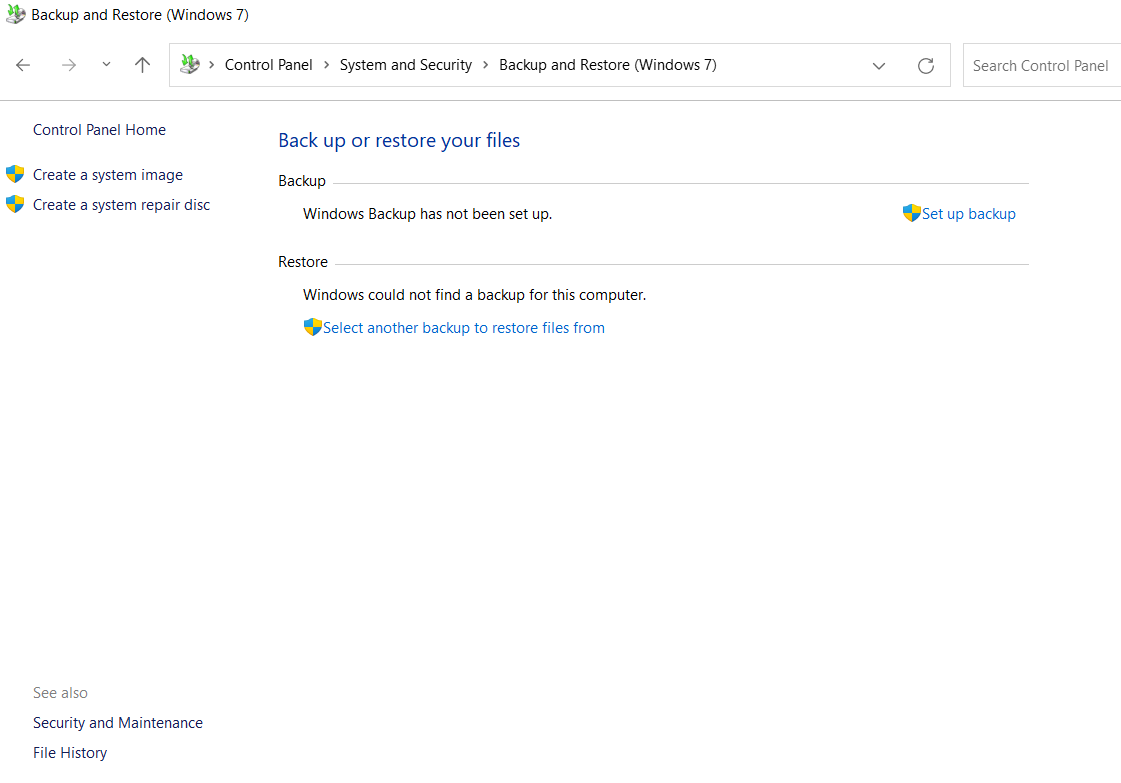Click the Forward navigation arrow
1121x783 pixels.
[x=68, y=65]
